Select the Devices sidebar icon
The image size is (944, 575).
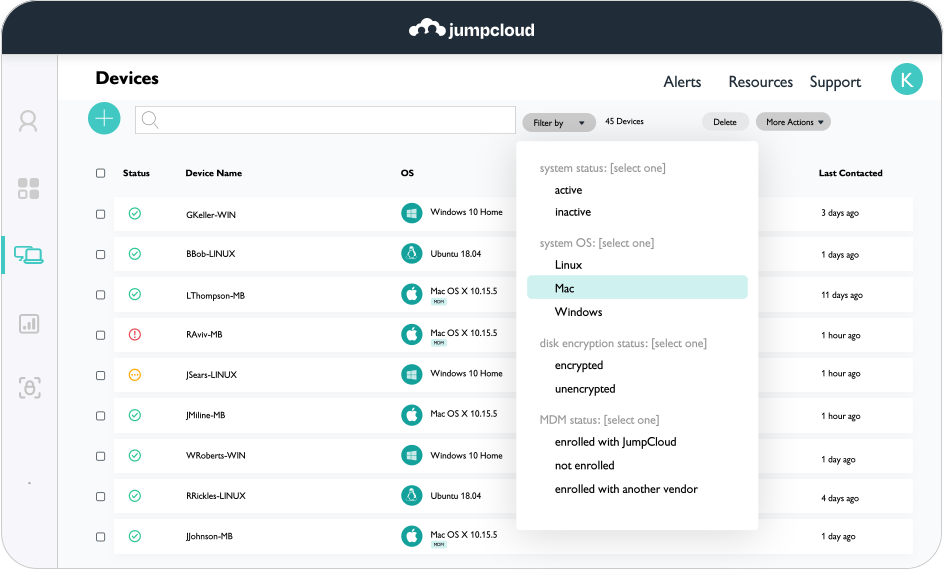click(x=28, y=255)
